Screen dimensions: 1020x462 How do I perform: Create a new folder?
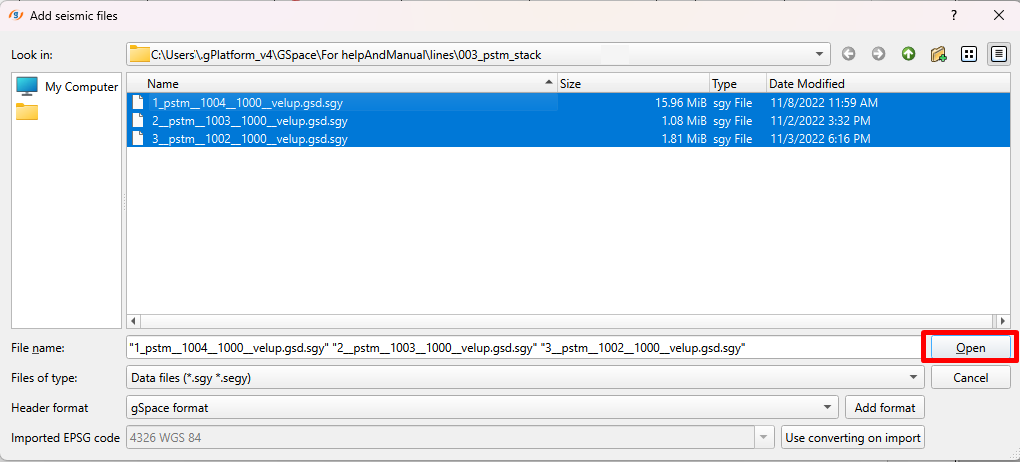click(x=938, y=55)
